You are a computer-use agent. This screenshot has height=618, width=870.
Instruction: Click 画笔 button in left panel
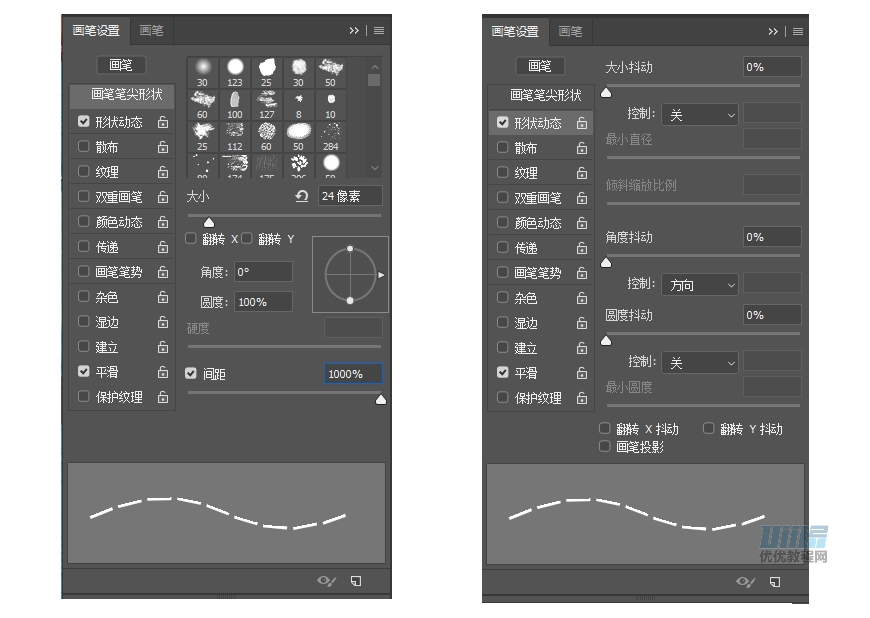click(x=121, y=65)
